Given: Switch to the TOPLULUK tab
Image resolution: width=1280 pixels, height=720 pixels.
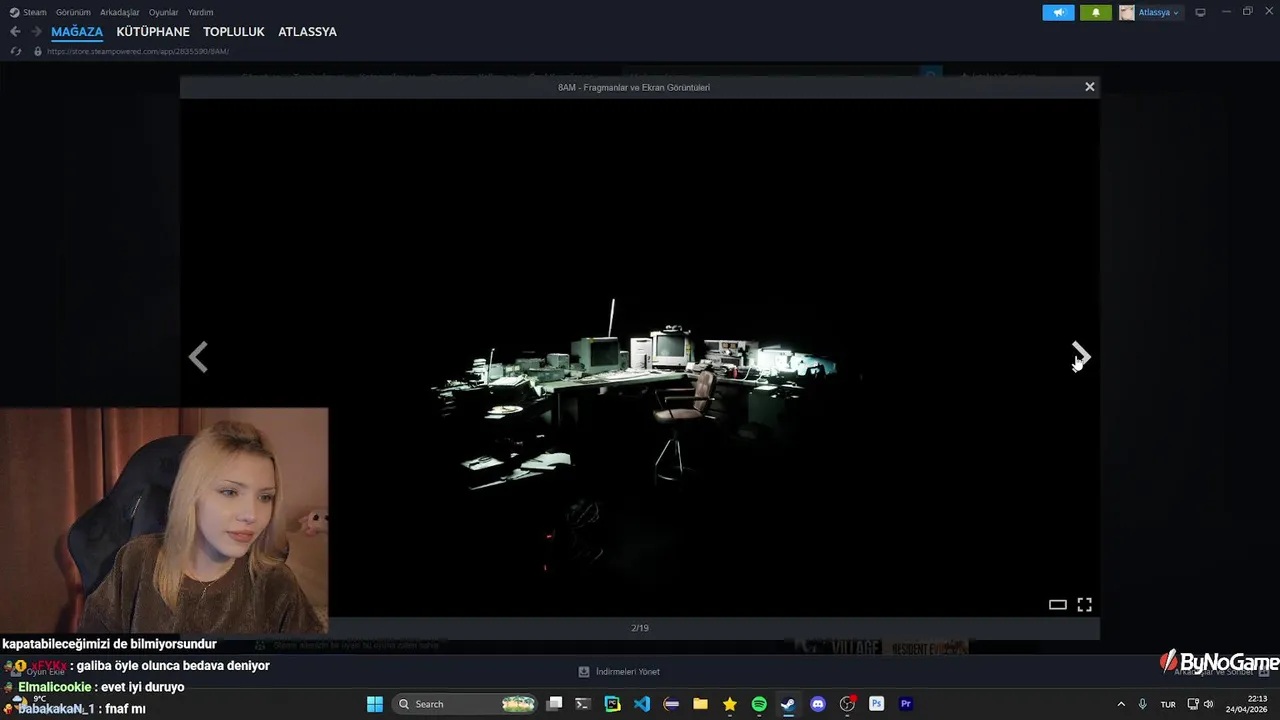Looking at the screenshot, I should (x=234, y=32).
